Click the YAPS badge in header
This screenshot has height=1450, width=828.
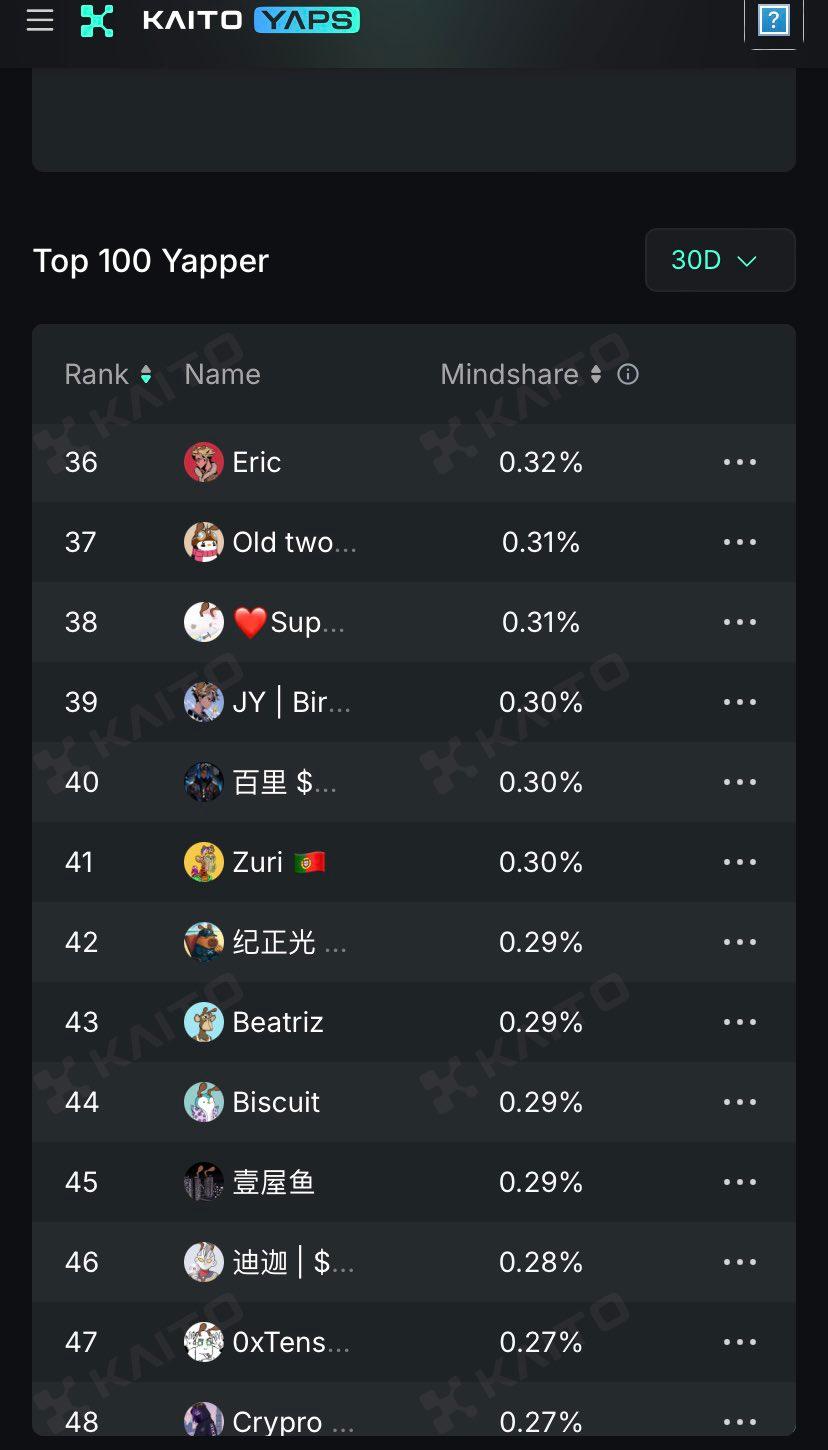pyautogui.click(x=306, y=20)
